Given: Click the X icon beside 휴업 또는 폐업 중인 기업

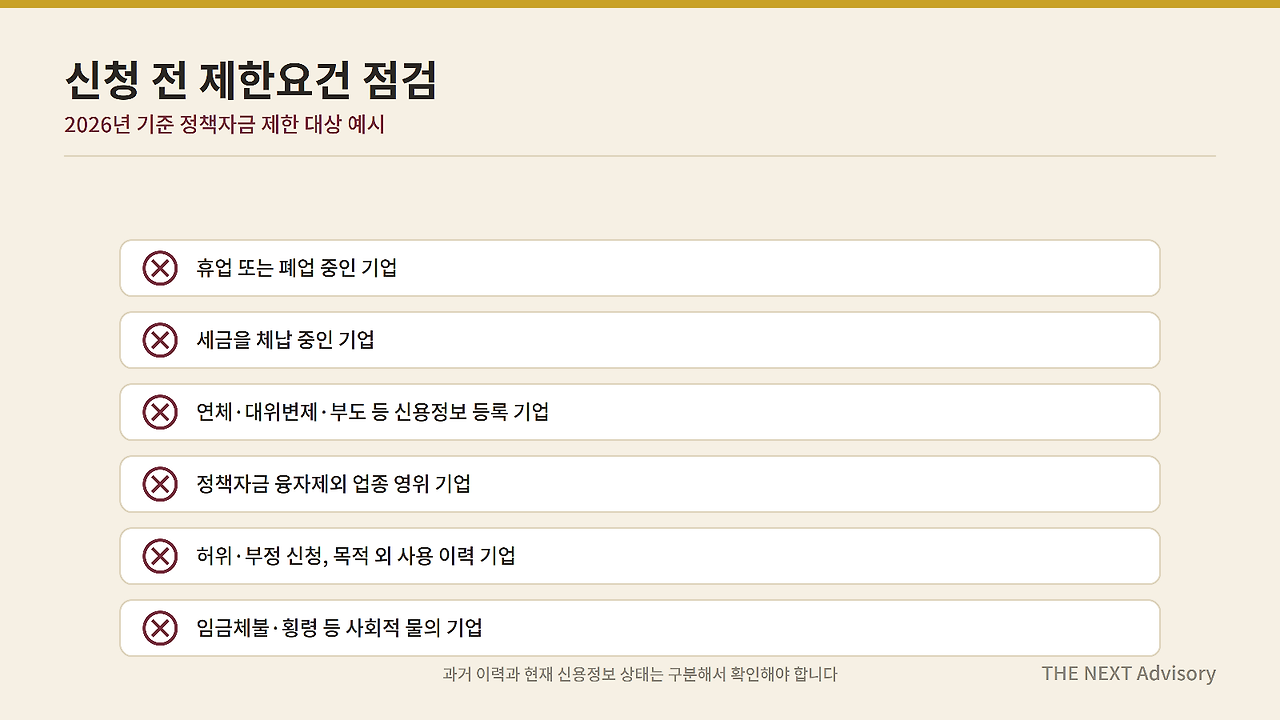Looking at the screenshot, I should 160,268.
